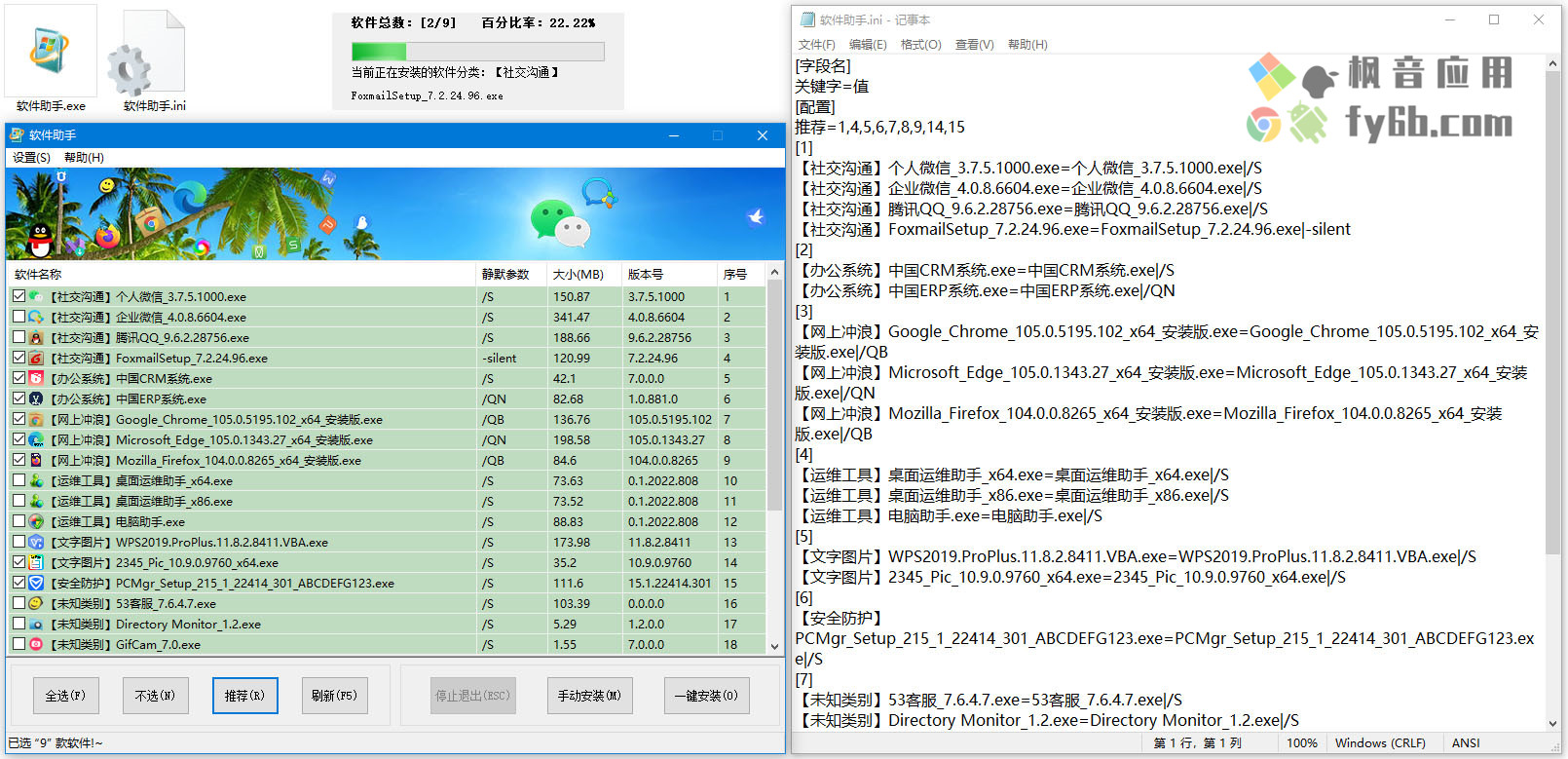Click the software list scroll-down arrow
The width and height of the screenshot is (1568, 759).
point(774,646)
